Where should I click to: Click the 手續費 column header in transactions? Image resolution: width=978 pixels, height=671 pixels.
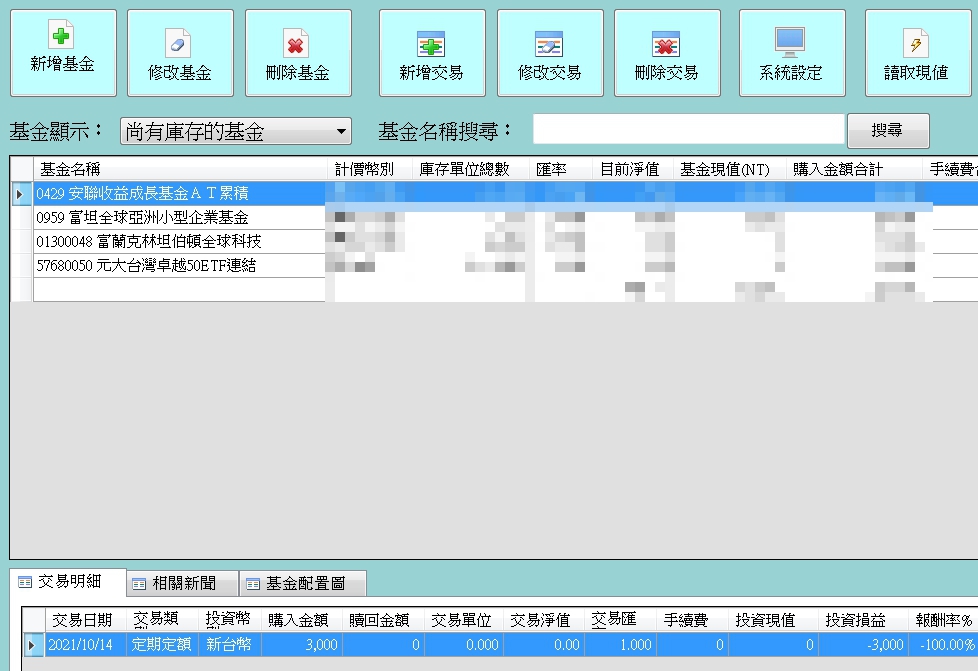(692, 620)
